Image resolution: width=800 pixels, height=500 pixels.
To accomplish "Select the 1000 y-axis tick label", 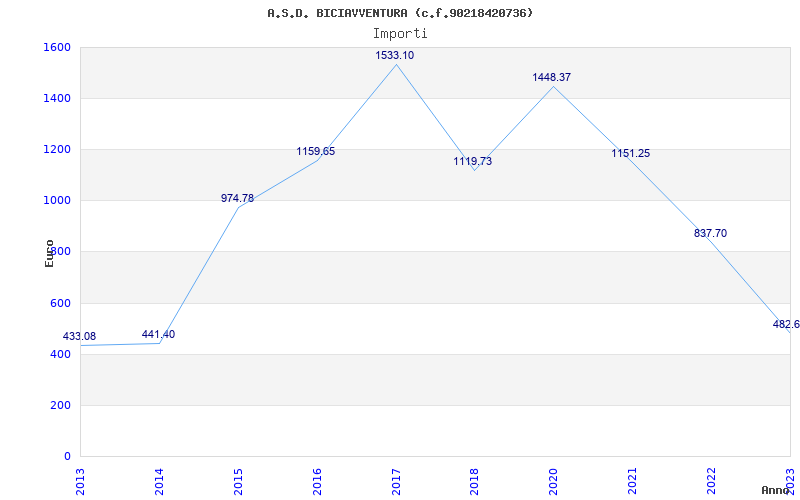I will coord(58,201).
